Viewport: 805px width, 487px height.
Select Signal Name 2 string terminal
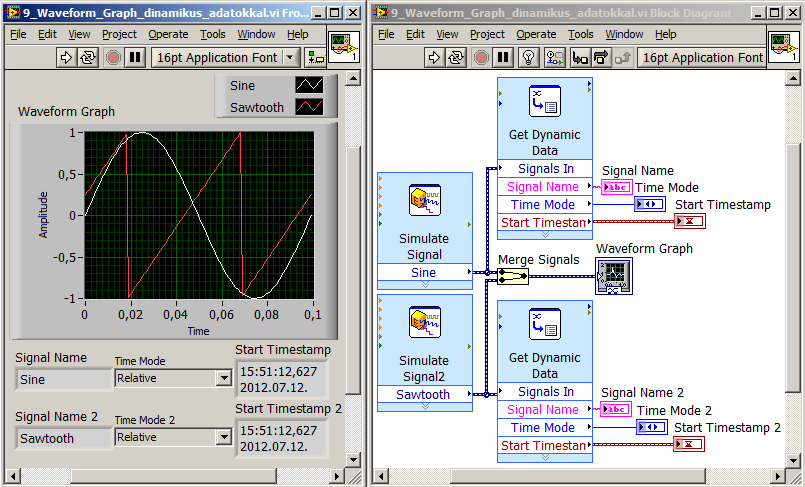(616, 410)
